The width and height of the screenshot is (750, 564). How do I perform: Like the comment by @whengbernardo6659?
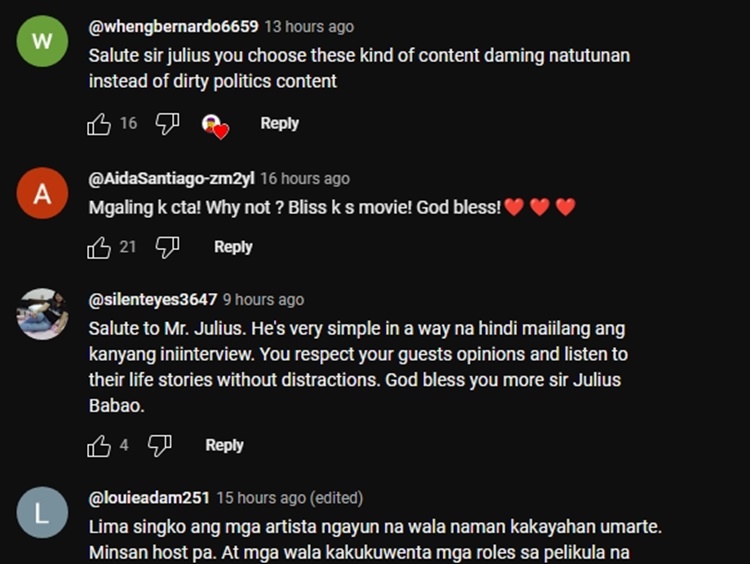pyautogui.click(x=99, y=124)
